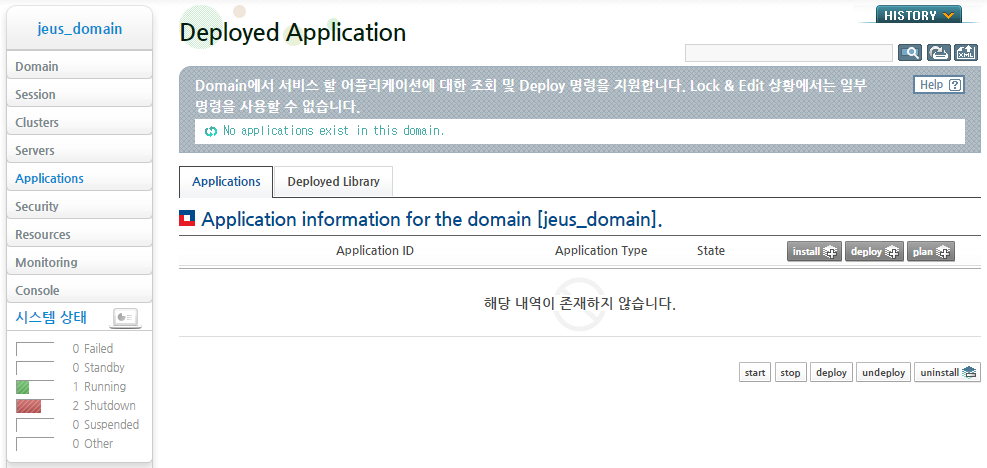This screenshot has width=987, height=468.
Task: Open the Resources menu item
Action: point(79,234)
